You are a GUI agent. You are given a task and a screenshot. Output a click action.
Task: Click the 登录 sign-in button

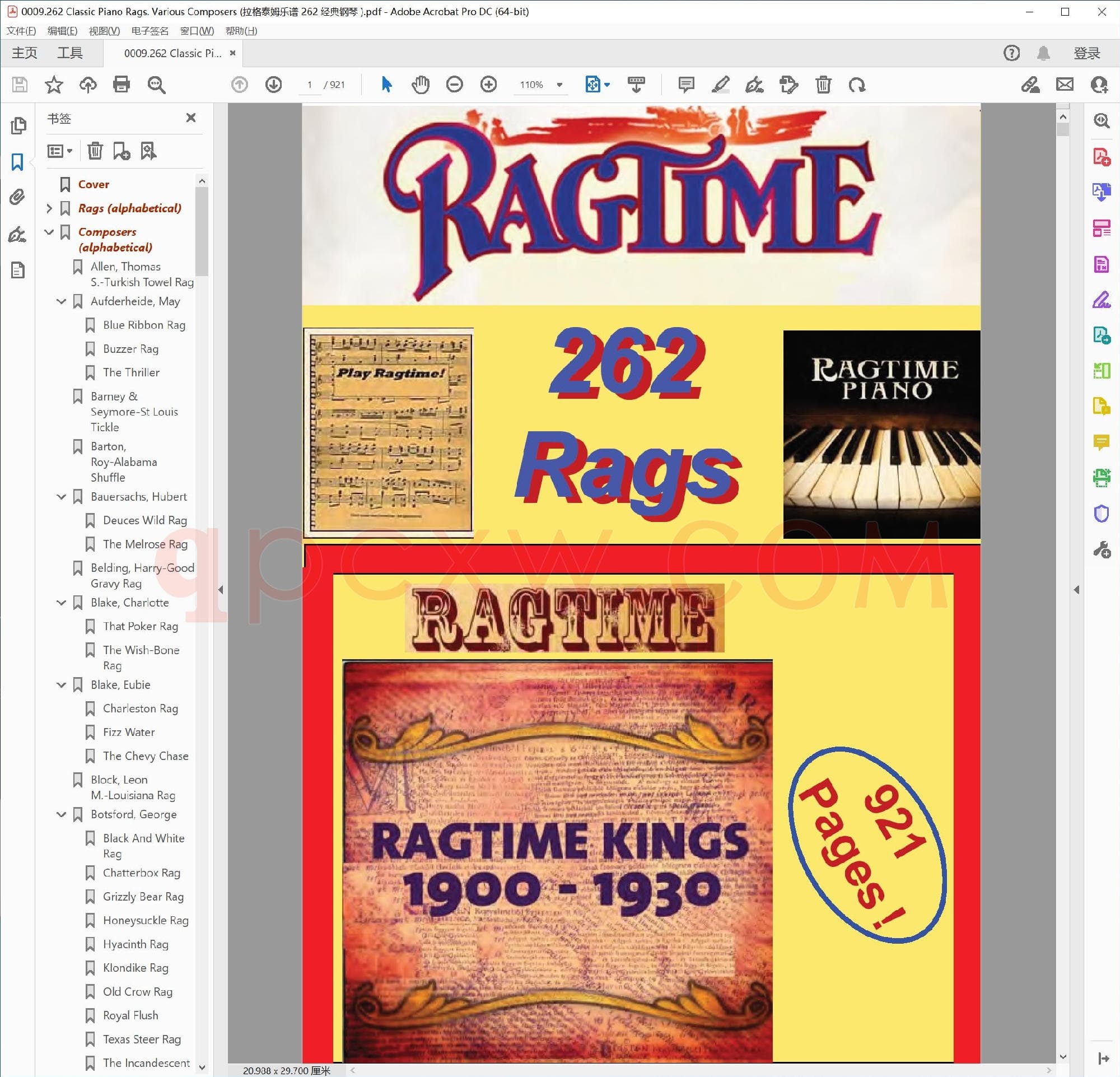pyautogui.click(x=1086, y=53)
